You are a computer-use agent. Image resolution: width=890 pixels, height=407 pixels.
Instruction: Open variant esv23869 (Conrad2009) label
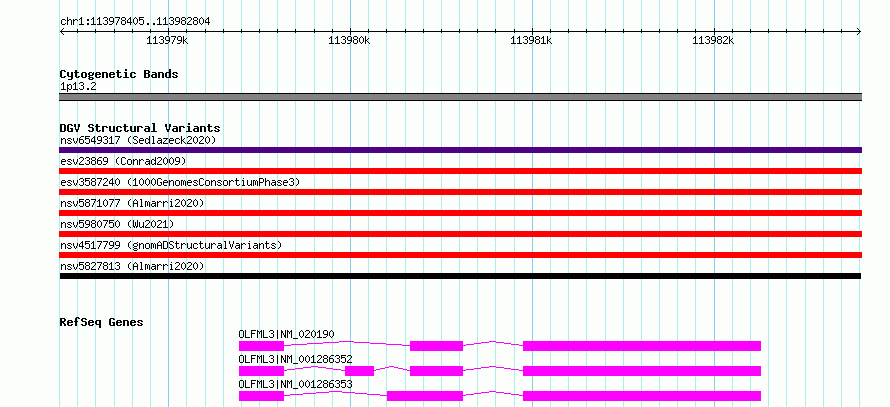point(123,161)
